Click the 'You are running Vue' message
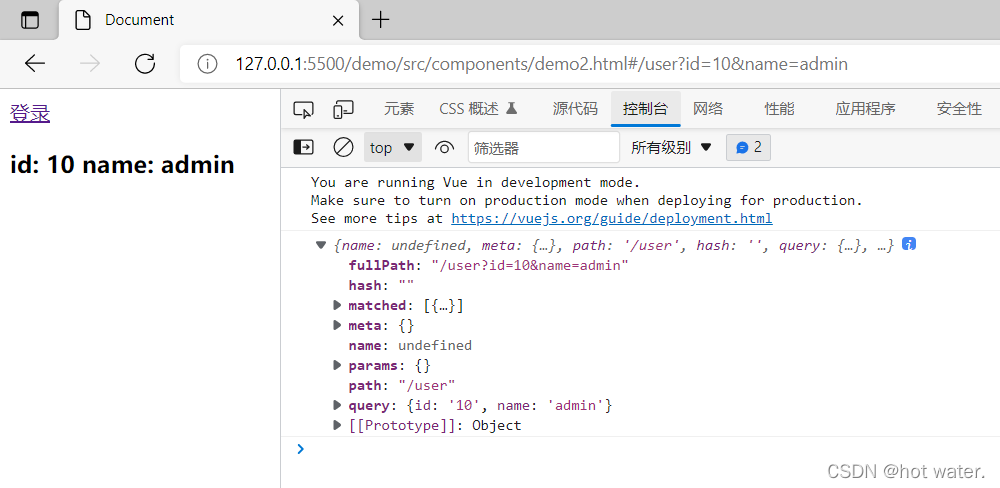The width and height of the screenshot is (1000, 488). tap(475, 182)
